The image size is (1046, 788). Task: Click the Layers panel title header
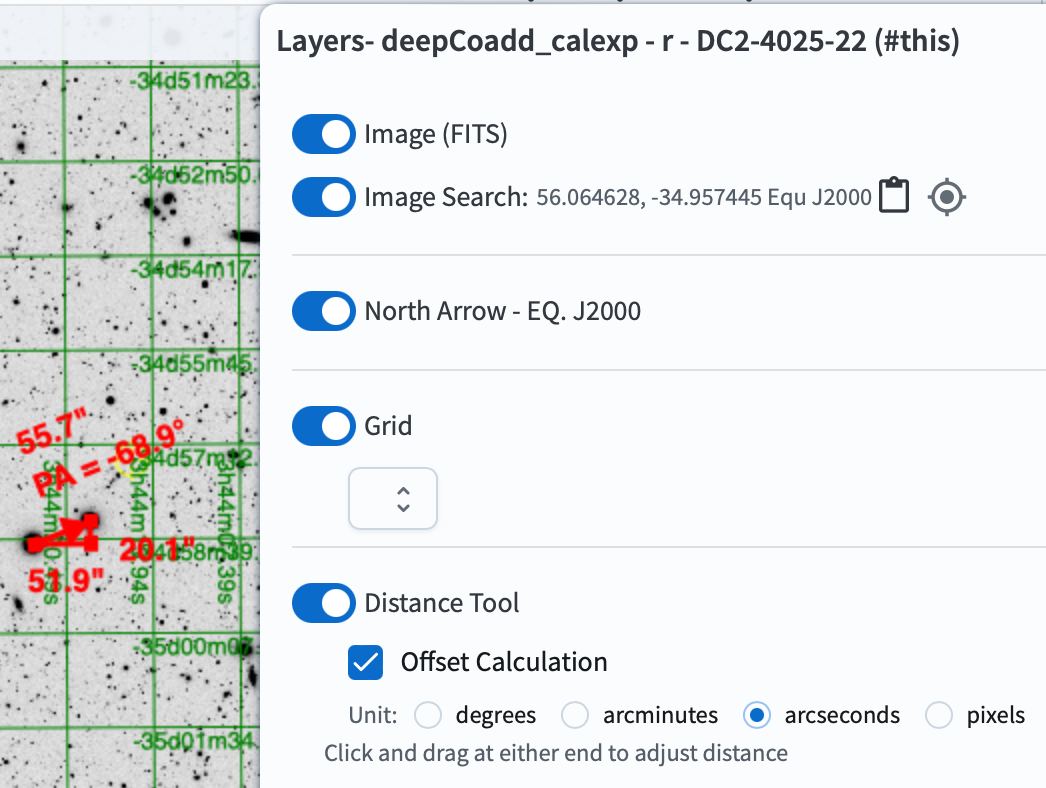[x=617, y=42]
